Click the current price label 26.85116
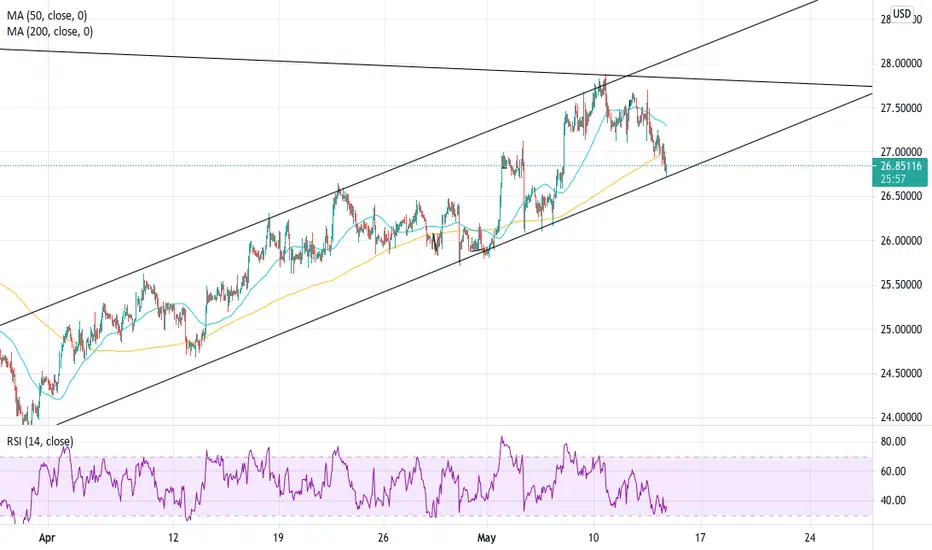This screenshot has width=932, height=550. point(901,166)
